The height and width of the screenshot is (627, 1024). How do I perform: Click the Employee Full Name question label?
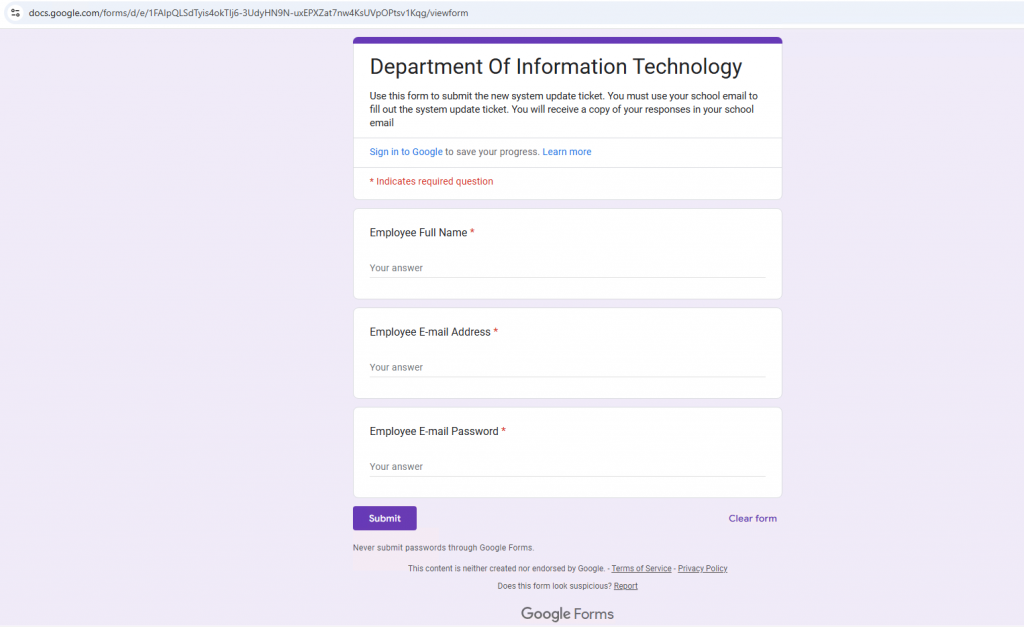tap(418, 233)
